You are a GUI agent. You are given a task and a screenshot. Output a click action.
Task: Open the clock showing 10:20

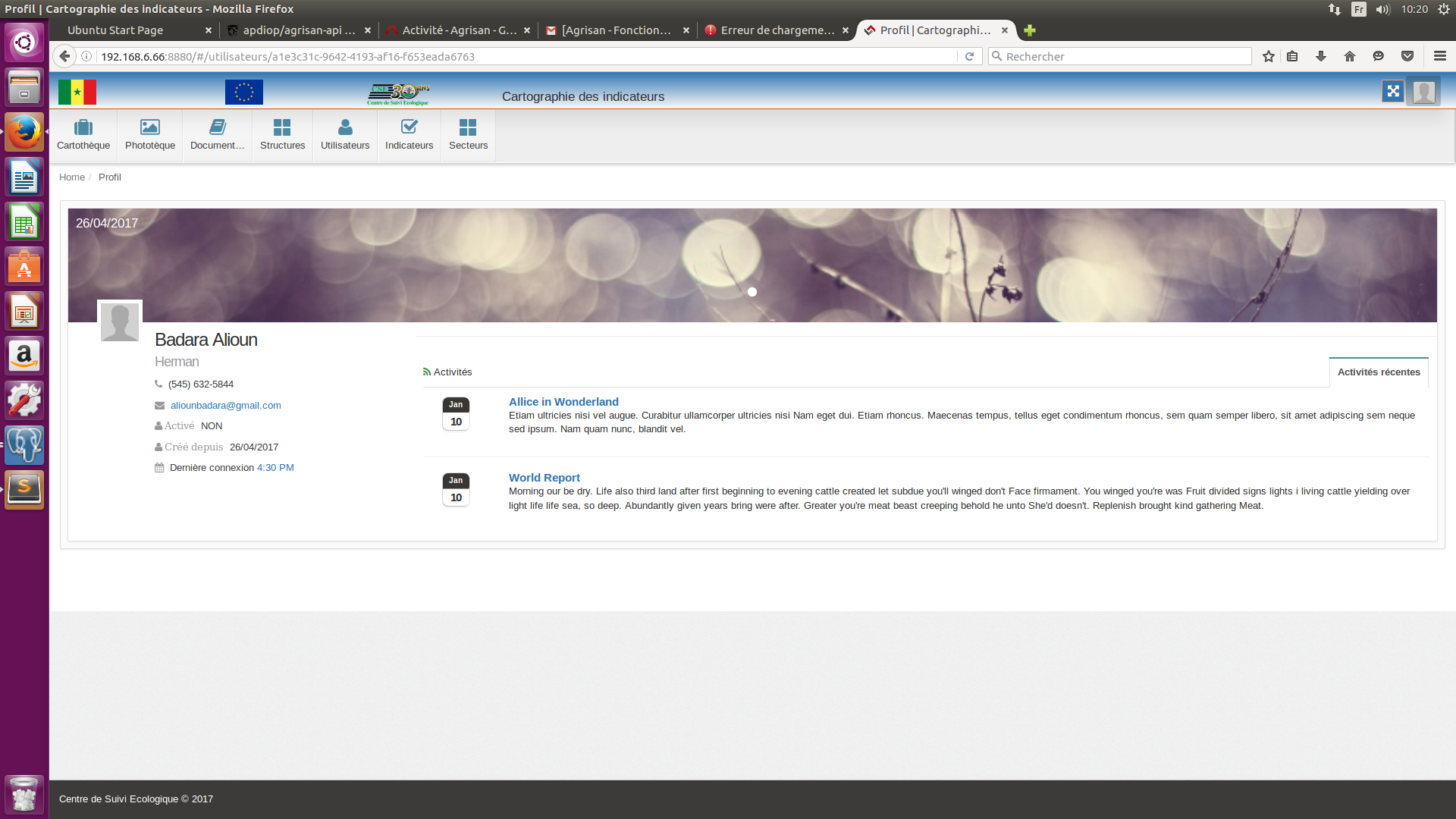point(1414,9)
